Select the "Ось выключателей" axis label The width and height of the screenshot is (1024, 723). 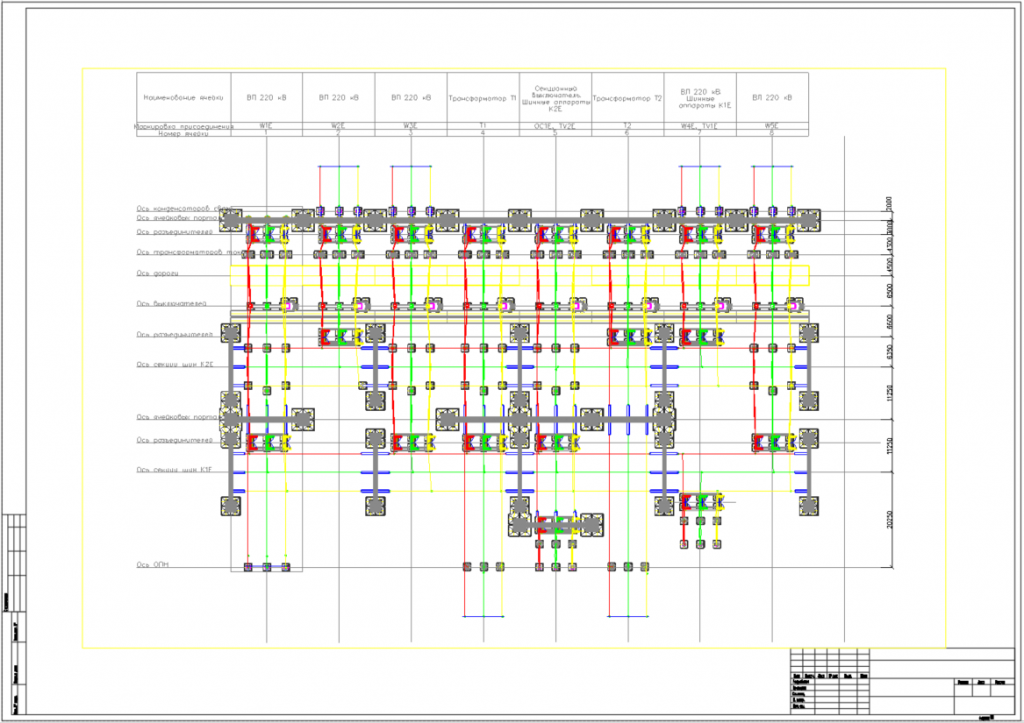[x=171, y=304]
